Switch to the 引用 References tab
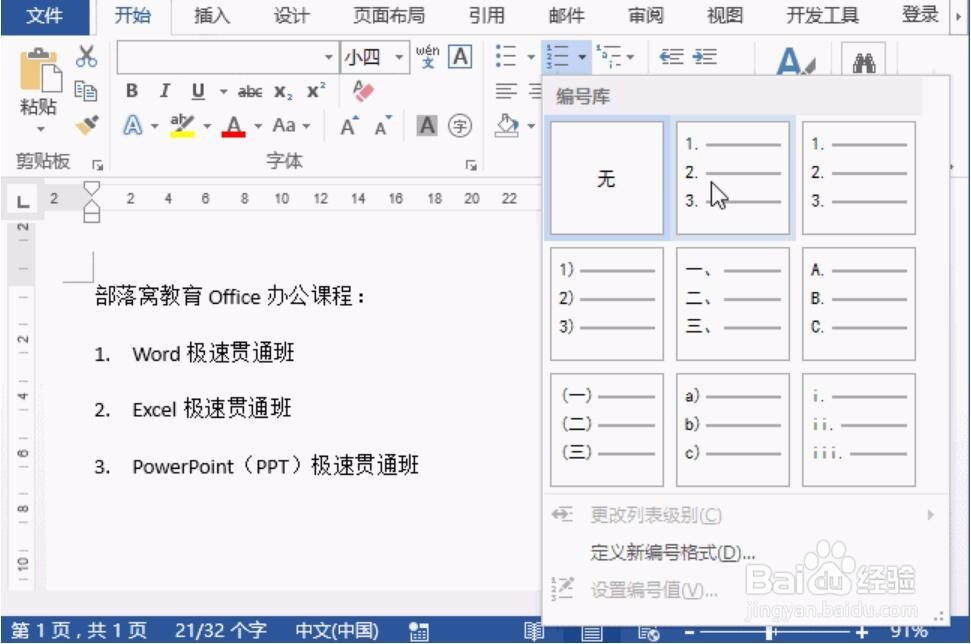Image resolution: width=971 pixels, height=644 pixels. 486,15
